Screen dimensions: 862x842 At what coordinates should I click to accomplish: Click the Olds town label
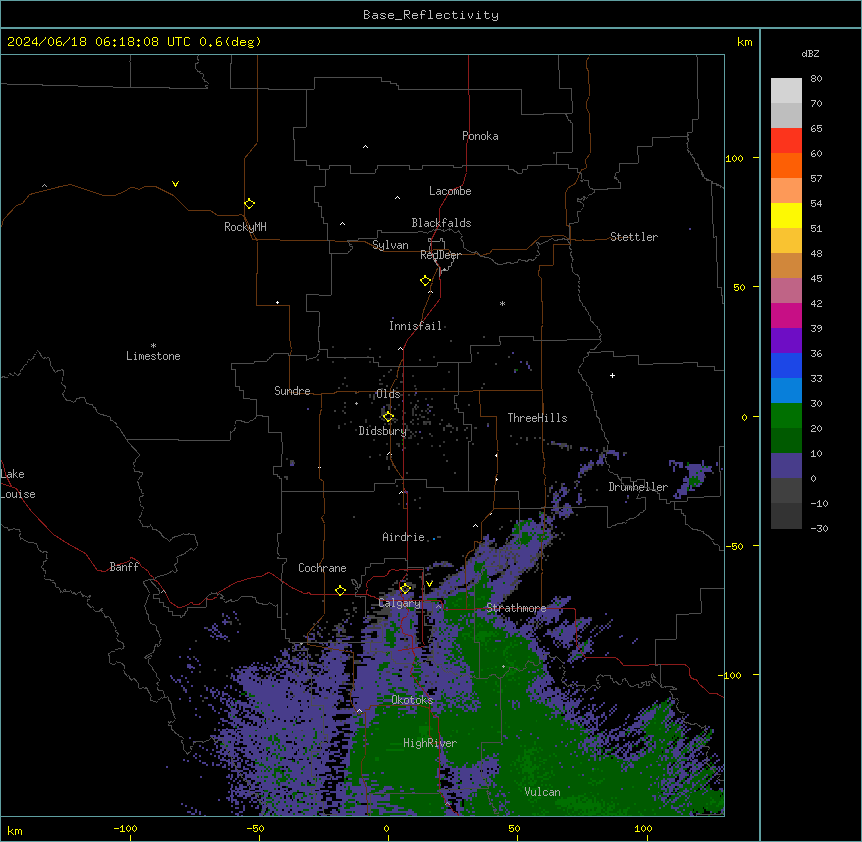click(388, 394)
